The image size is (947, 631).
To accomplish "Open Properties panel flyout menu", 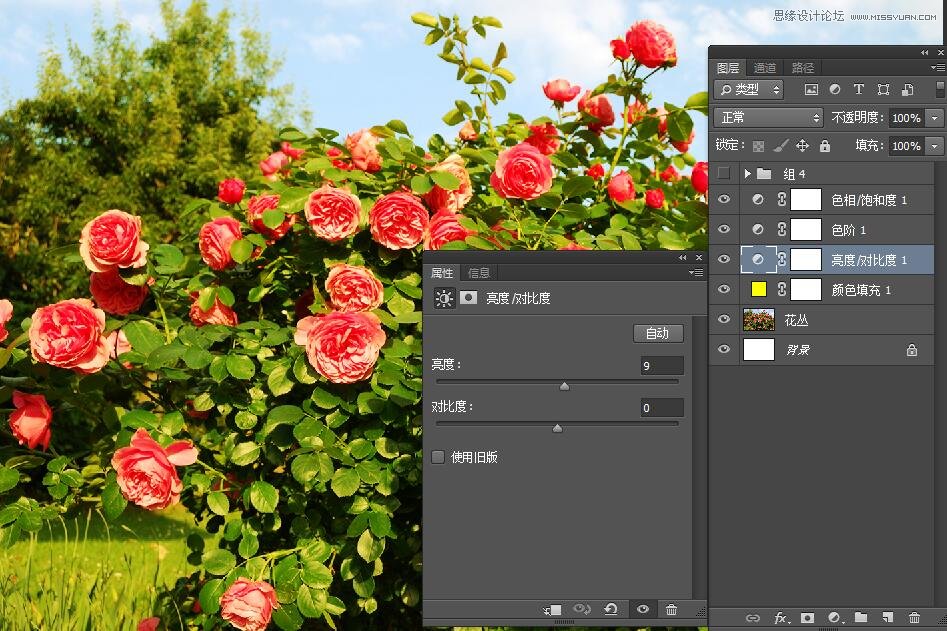I will 696,273.
